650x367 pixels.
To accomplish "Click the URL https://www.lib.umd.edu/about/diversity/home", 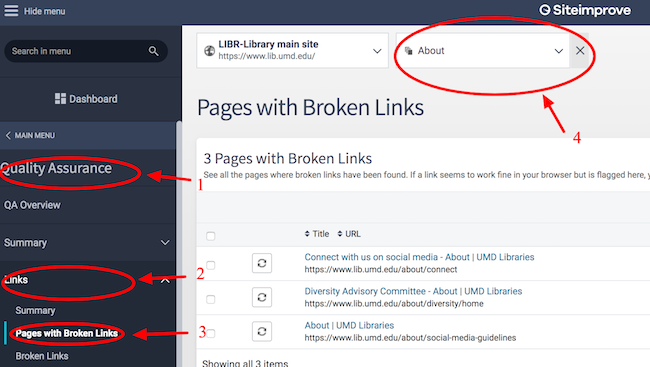I will tap(394, 304).
